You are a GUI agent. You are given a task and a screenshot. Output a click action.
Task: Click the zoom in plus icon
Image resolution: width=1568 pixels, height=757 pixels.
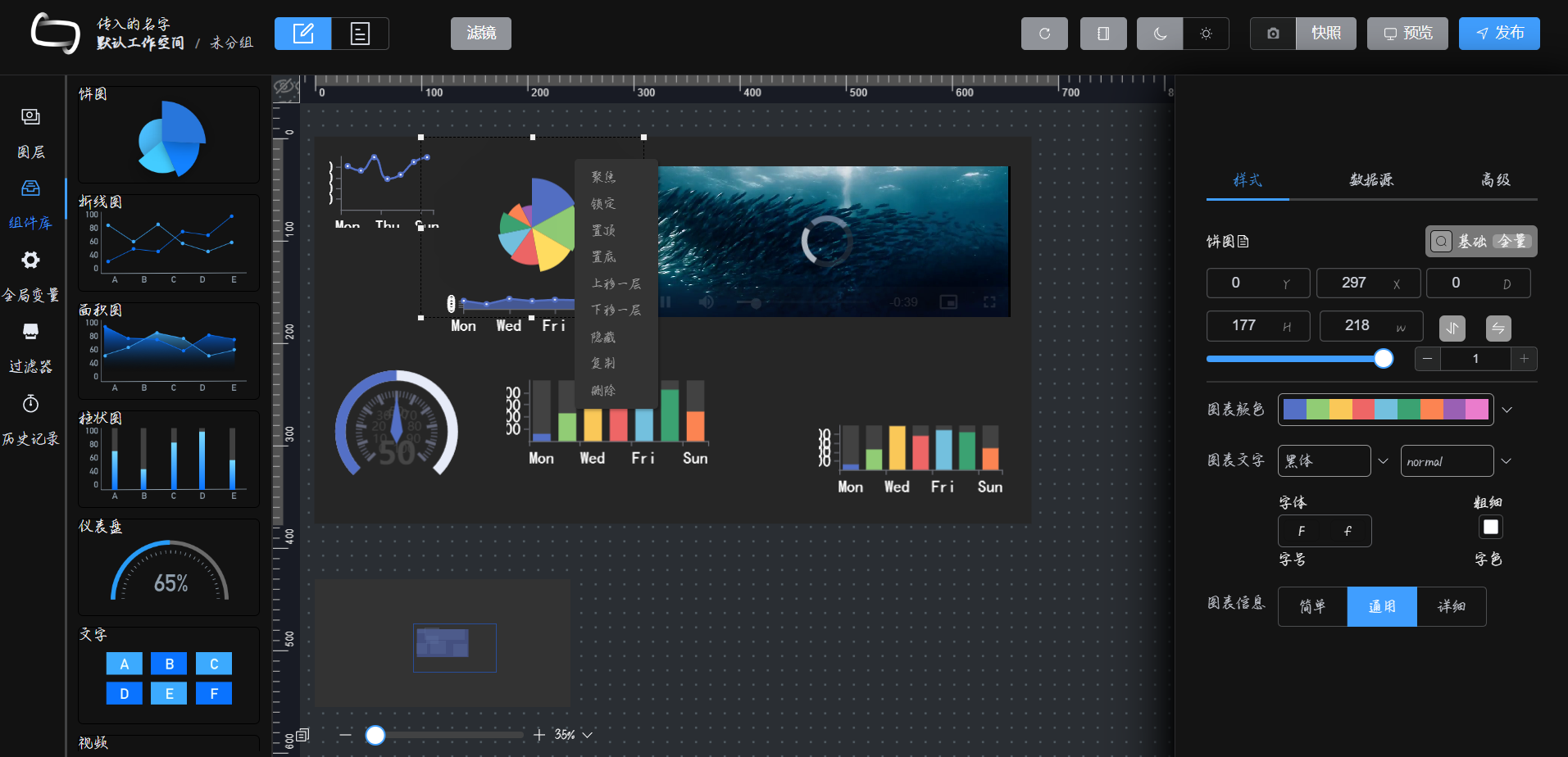(539, 735)
